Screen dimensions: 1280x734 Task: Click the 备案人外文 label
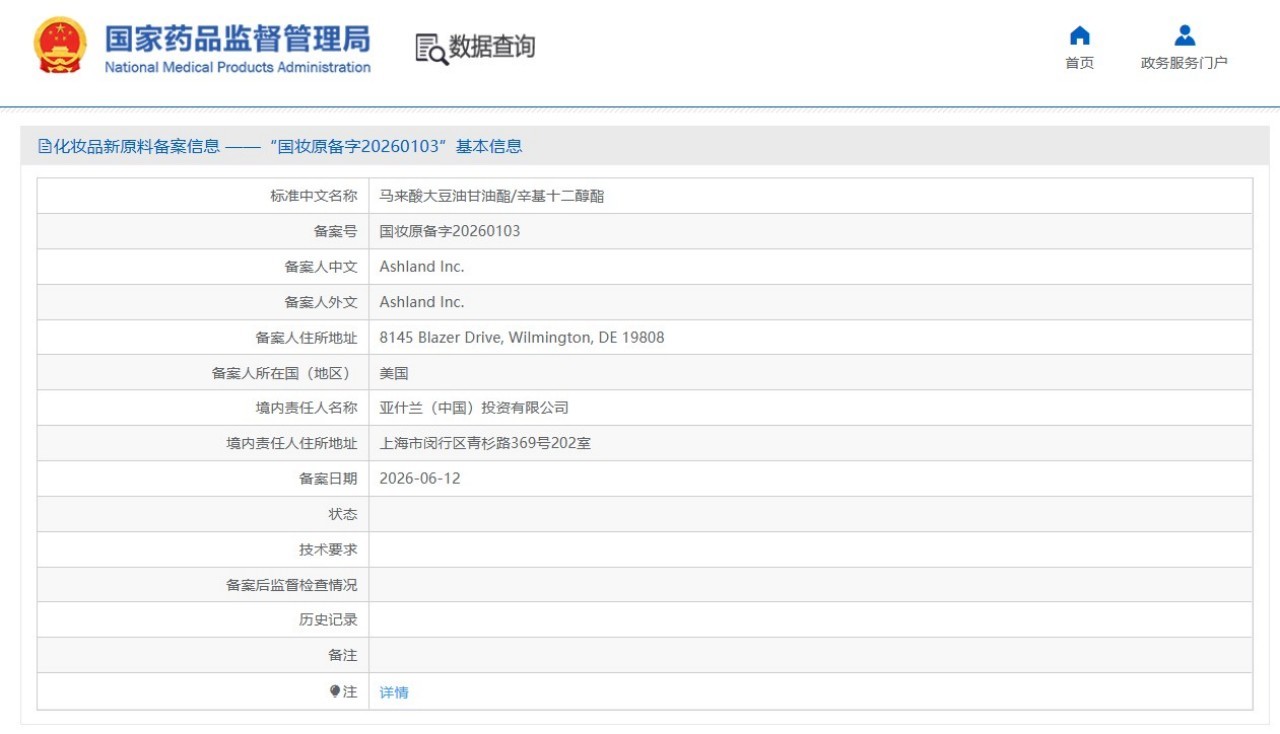point(321,302)
